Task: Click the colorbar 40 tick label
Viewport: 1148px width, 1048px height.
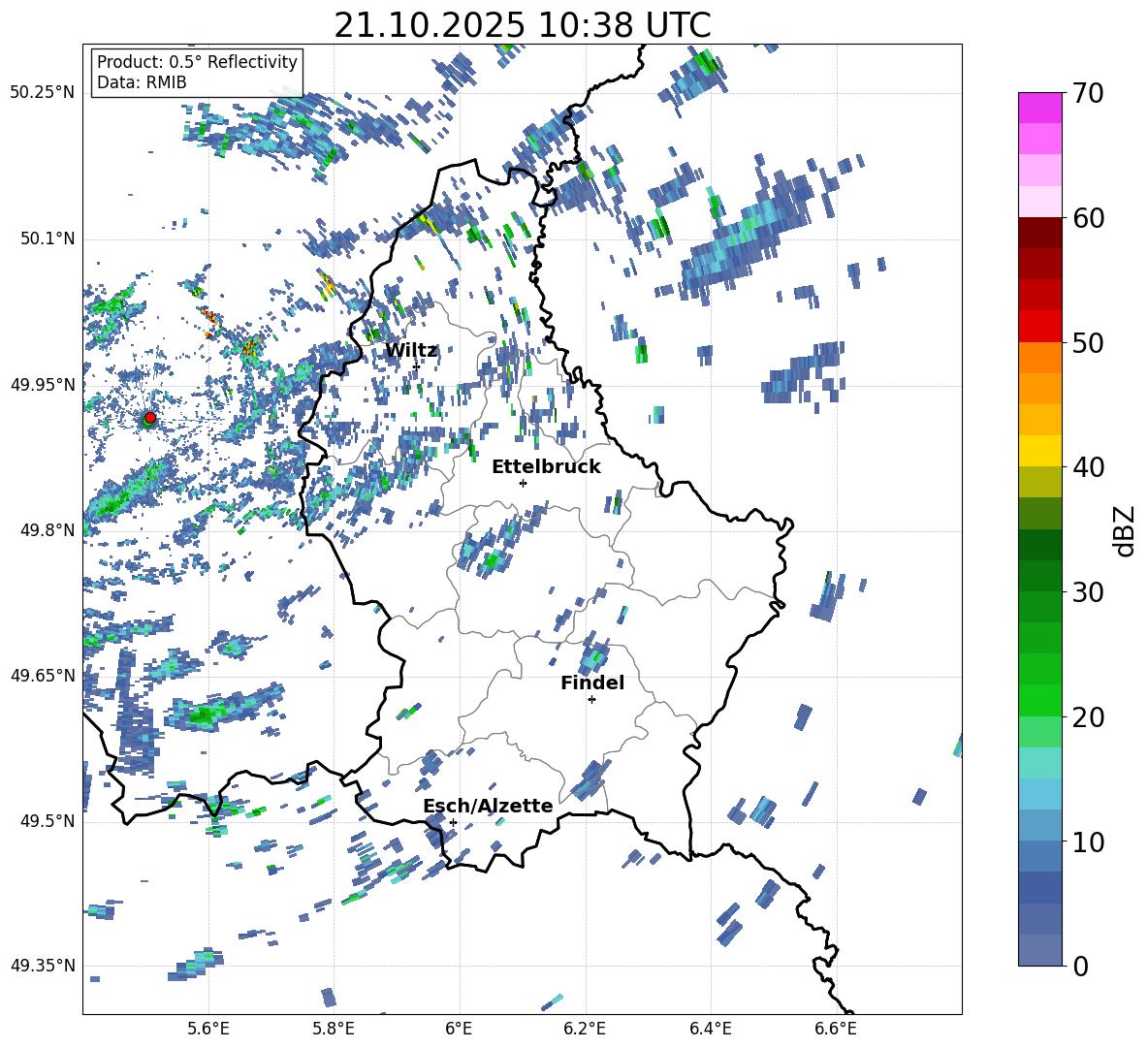Action: tap(1088, 467)
